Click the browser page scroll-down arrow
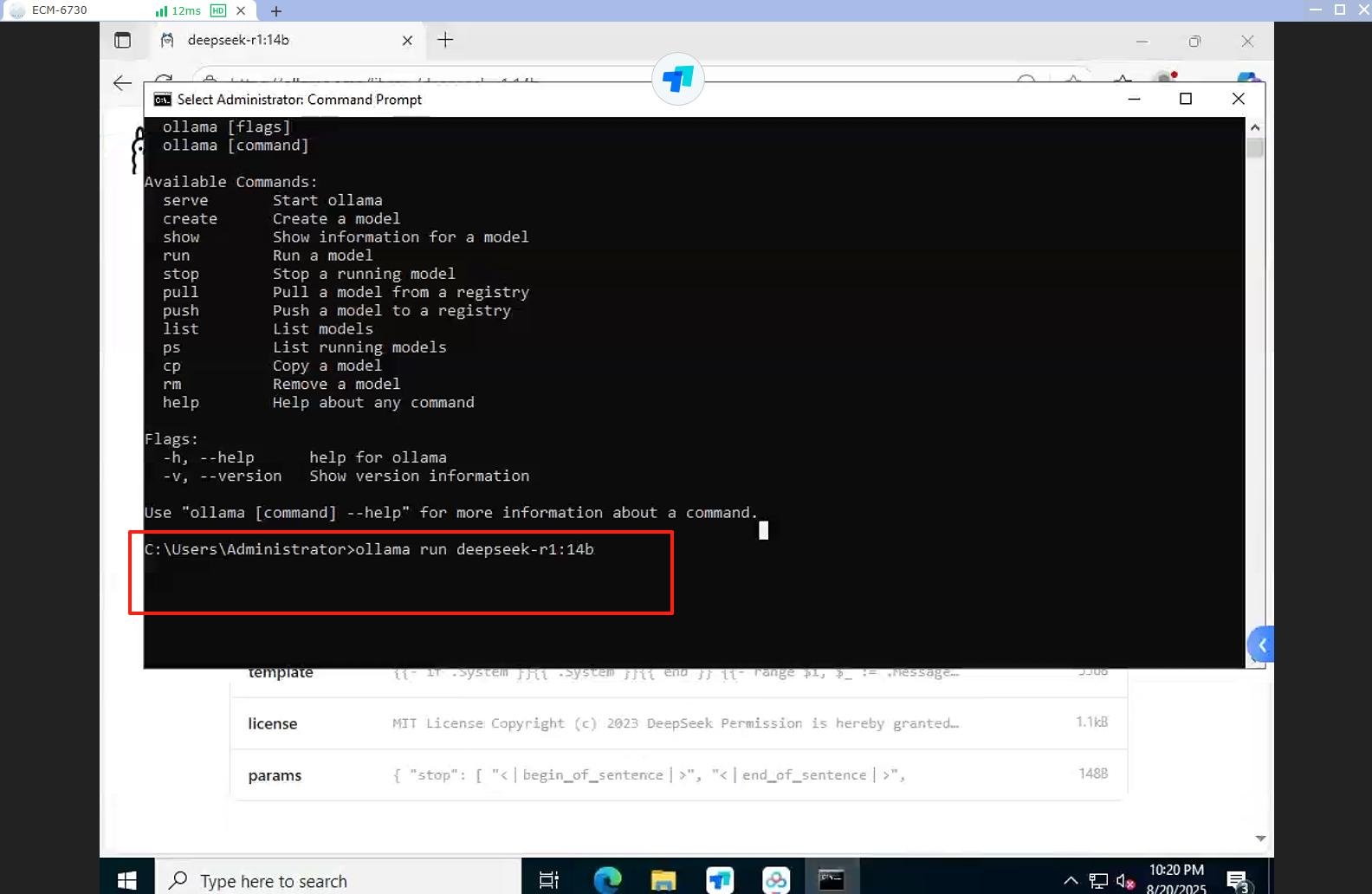 point(1260,839)
